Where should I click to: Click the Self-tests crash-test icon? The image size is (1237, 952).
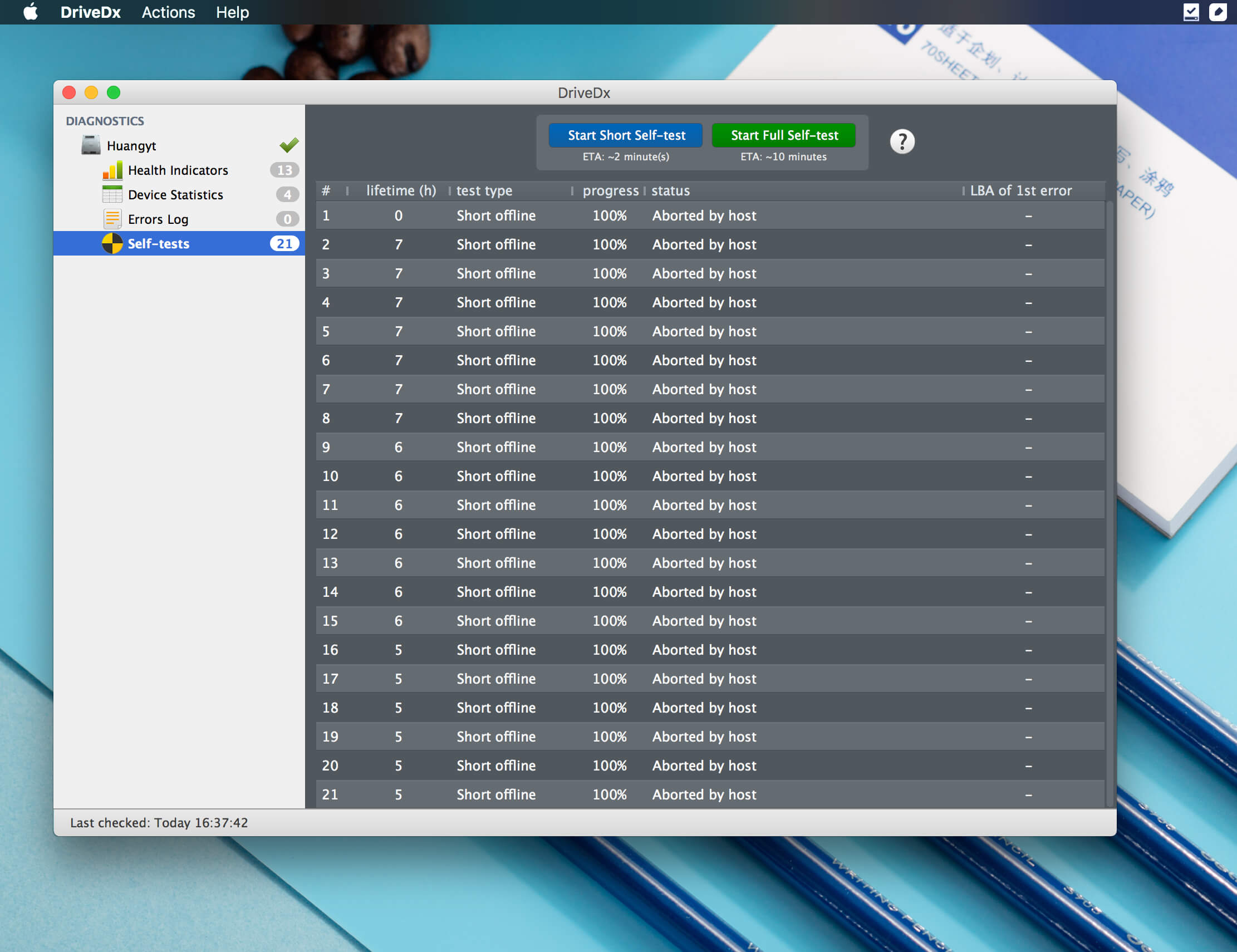[x=112, y=243]
